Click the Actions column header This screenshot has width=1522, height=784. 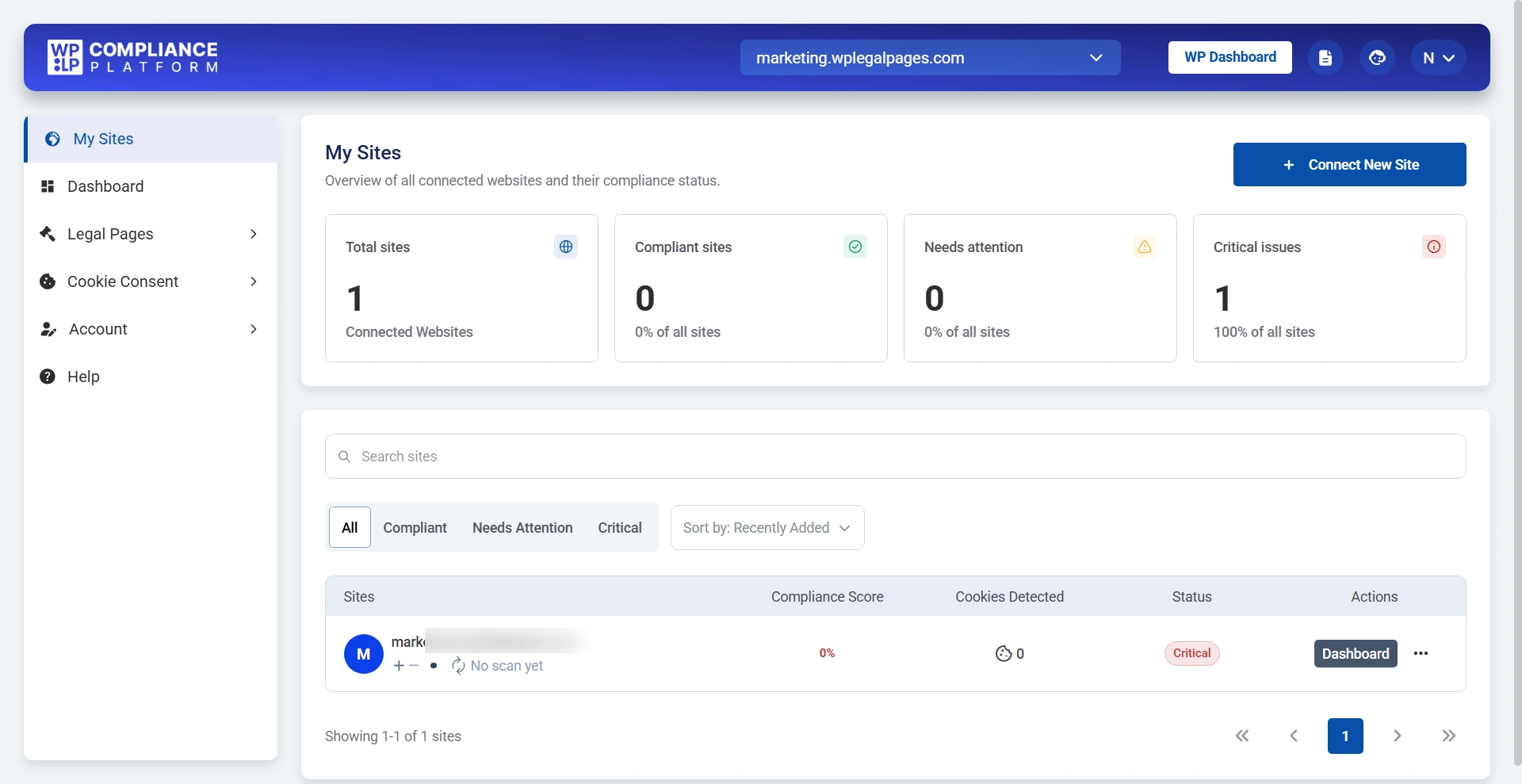tap(1374, 597)
